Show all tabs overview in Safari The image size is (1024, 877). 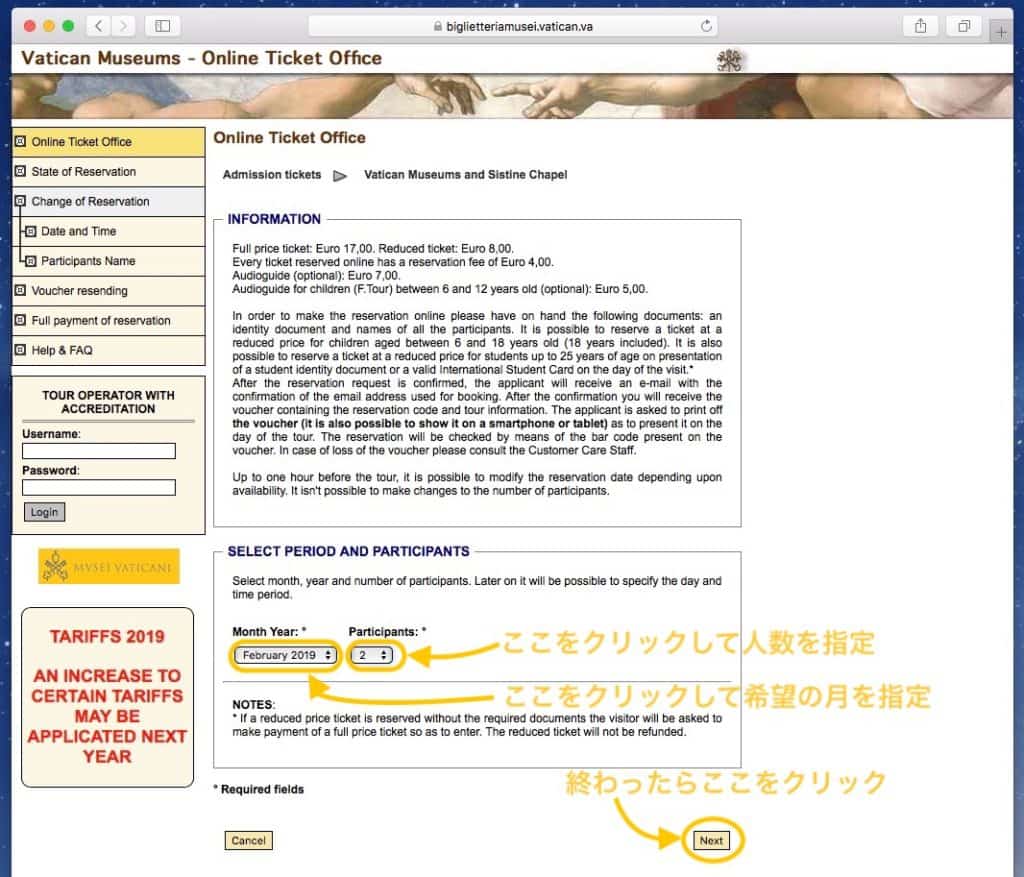point(963,26)
